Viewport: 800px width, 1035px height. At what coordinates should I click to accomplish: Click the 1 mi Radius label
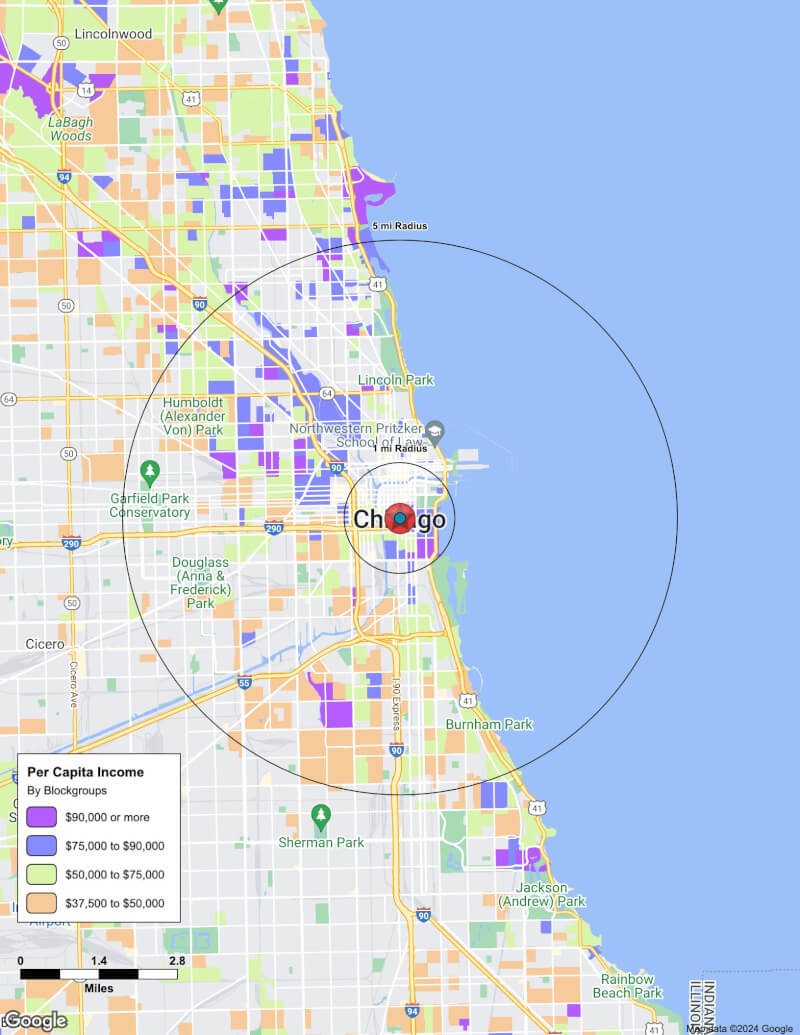point(400,449)
